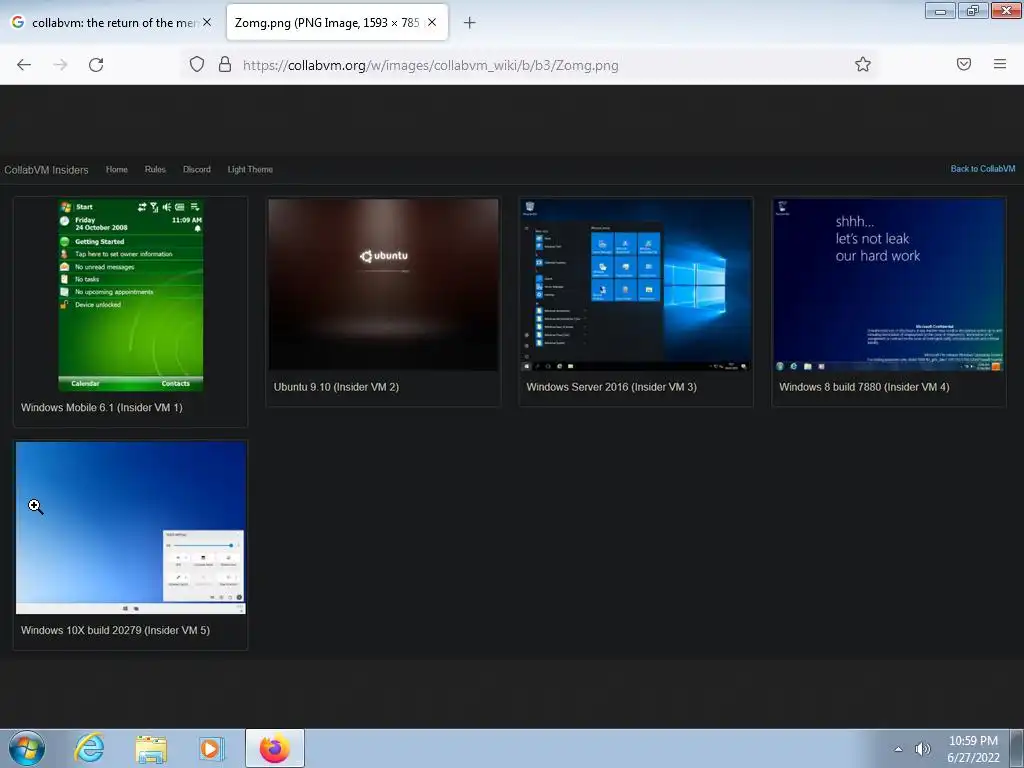Click 'Windows 8 build 7880 (Insider VM 4)' caption
The height and width of the screenshot is (768, 1024).
pyautogui.click(x=864, y=387)
